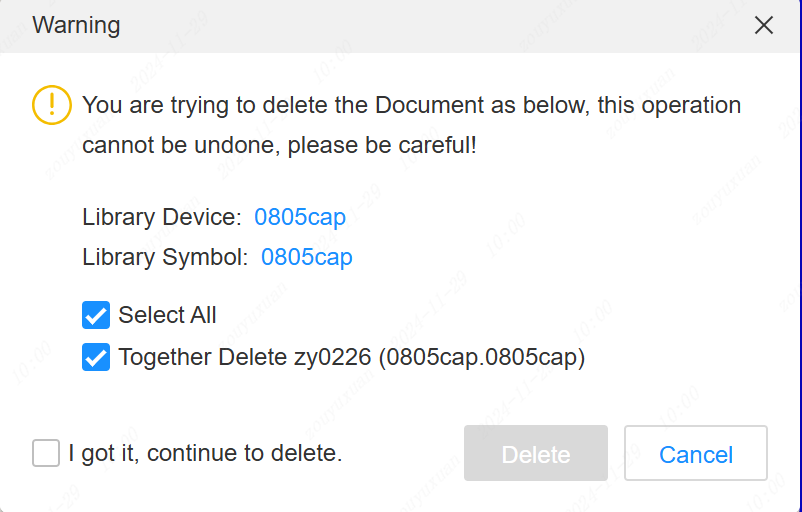The height and width of the screenshot is (512, 802).
Task: Click the "Library Symbol:" label
Action: pos(165,257)
